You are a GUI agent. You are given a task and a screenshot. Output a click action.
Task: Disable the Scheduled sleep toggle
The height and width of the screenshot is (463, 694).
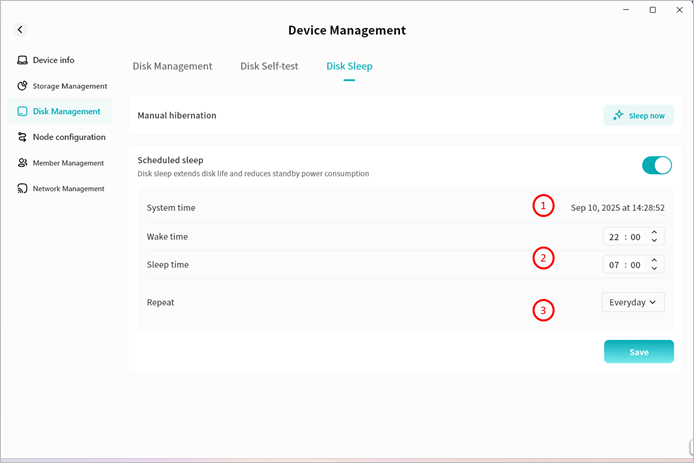click(x=656, y=165)
